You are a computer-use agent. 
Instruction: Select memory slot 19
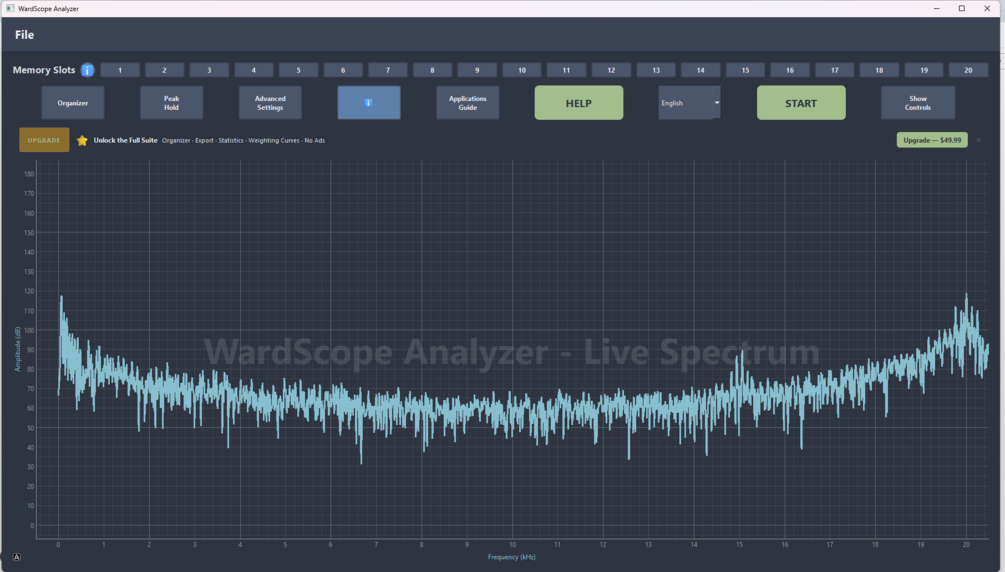(x=924, y=70)
